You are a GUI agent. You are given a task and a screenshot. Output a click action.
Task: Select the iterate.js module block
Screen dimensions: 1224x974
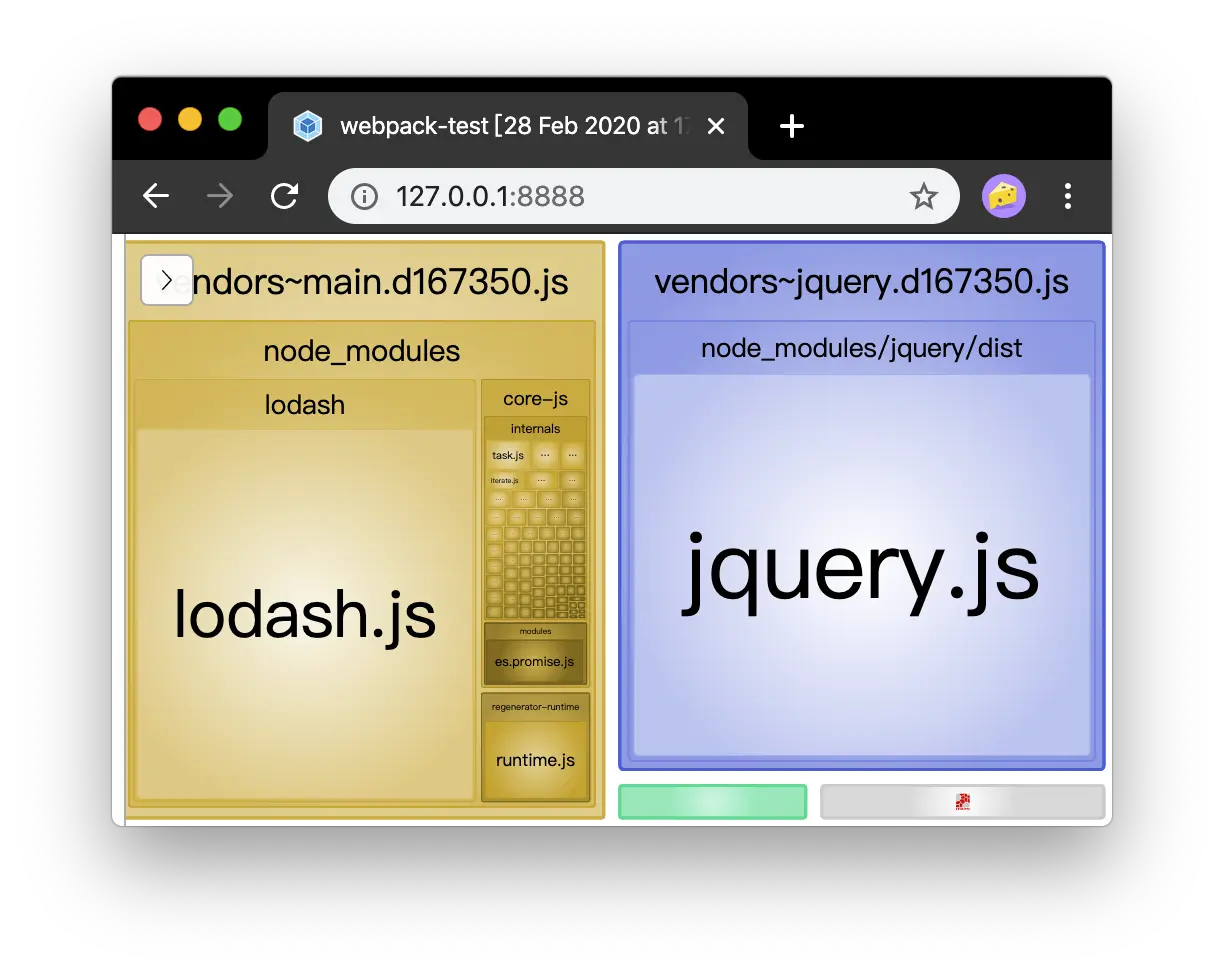pos(504,480)
